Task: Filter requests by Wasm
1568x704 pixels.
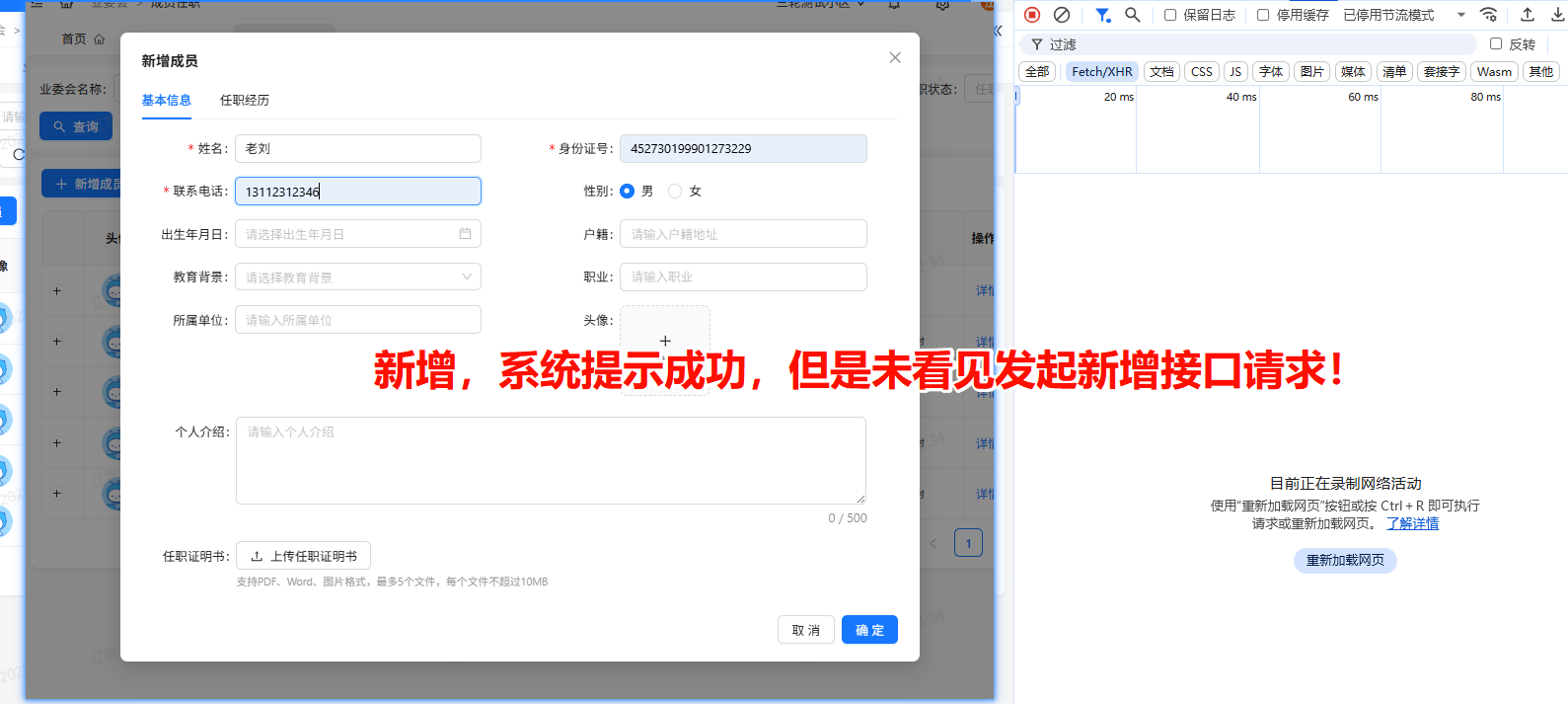Action: pyautogui.click(x=1494, y=71)
